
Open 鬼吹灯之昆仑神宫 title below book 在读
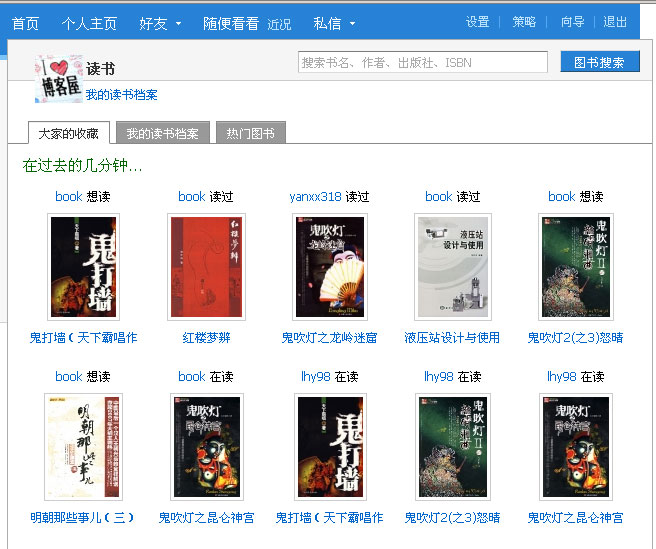tap(206, 517)
